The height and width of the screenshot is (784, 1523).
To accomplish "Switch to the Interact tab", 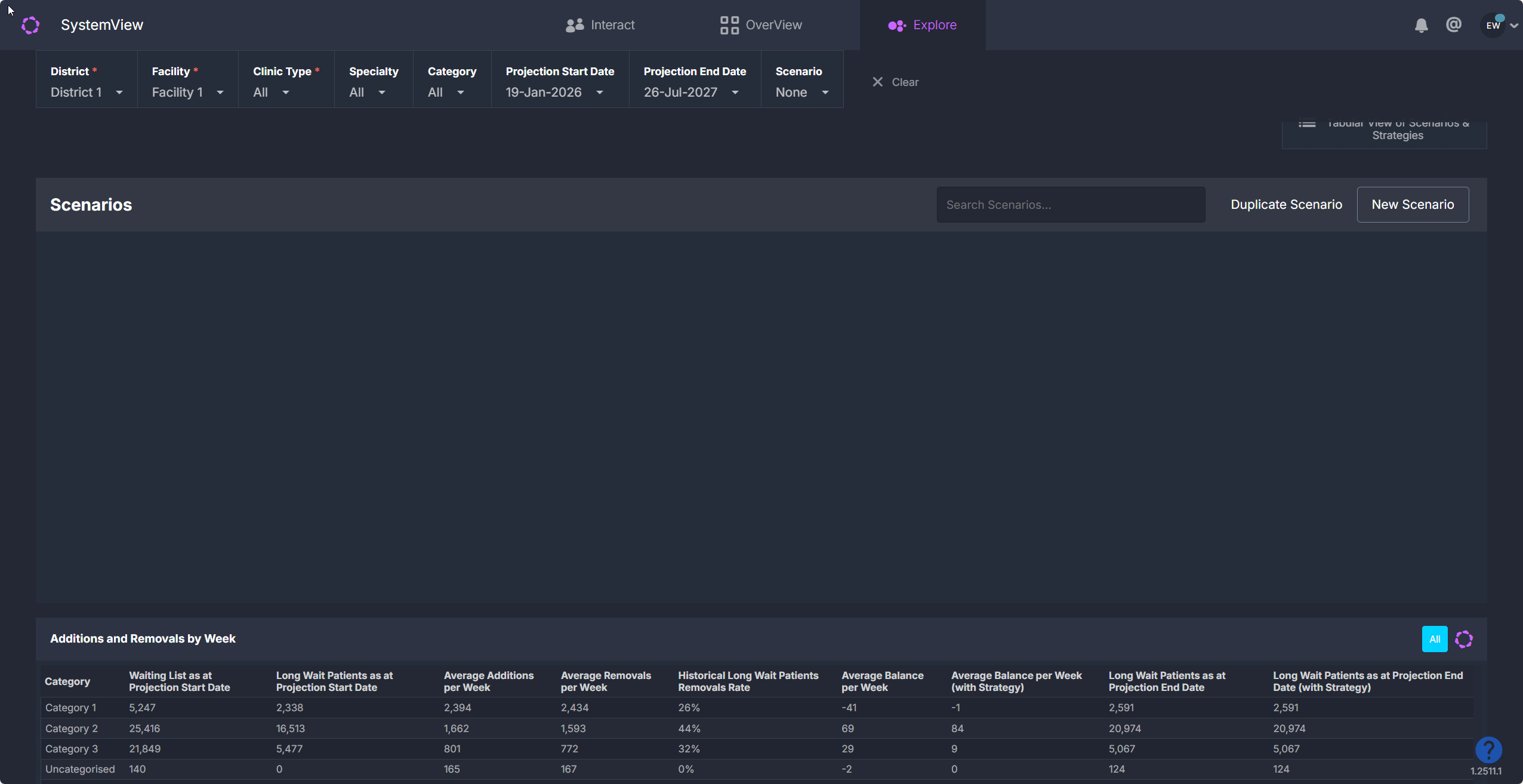I will click(x=600, y=25).
